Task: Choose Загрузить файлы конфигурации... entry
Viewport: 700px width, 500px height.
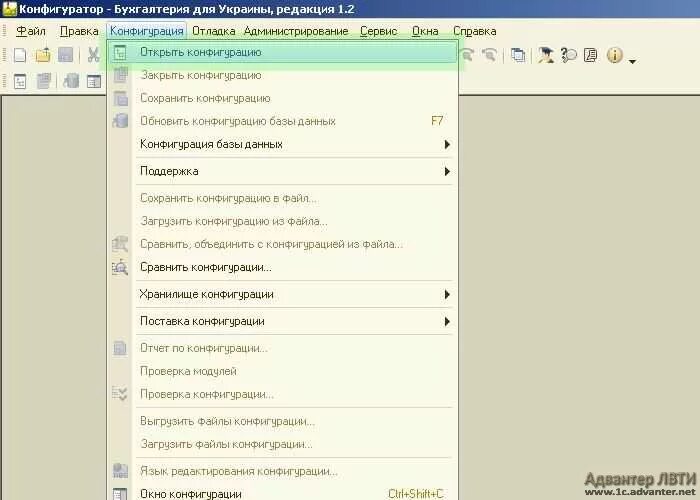Action: [283, 444]
